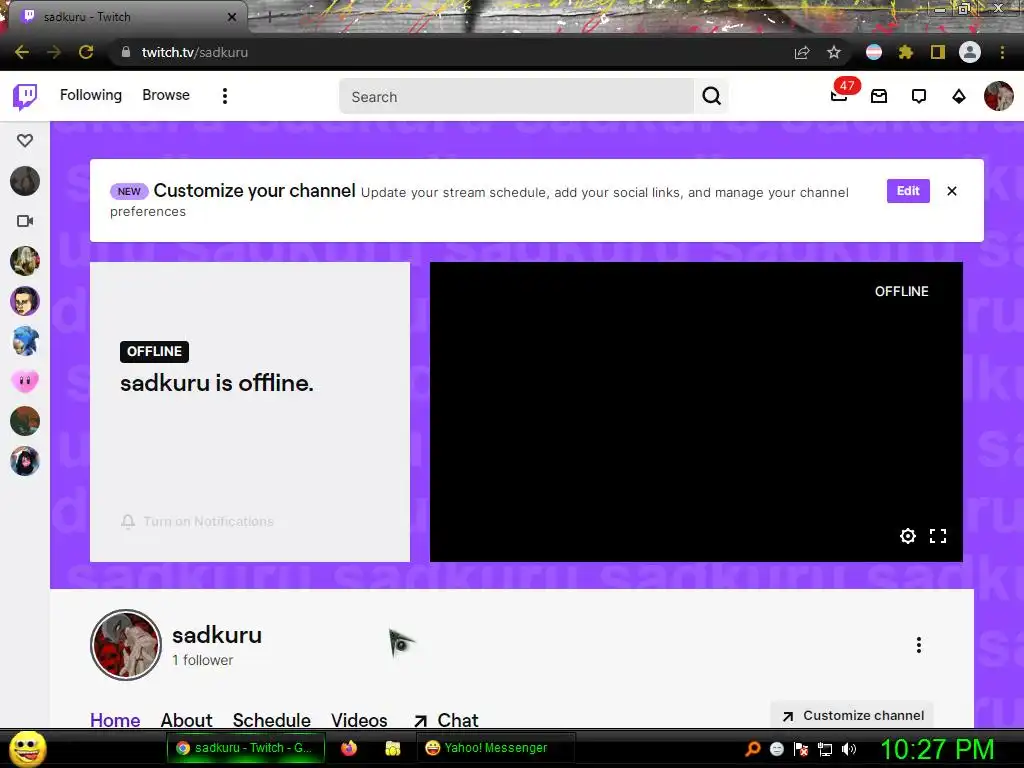
Task: Click the Edit button in banner
Action: [x=908, y=191]
